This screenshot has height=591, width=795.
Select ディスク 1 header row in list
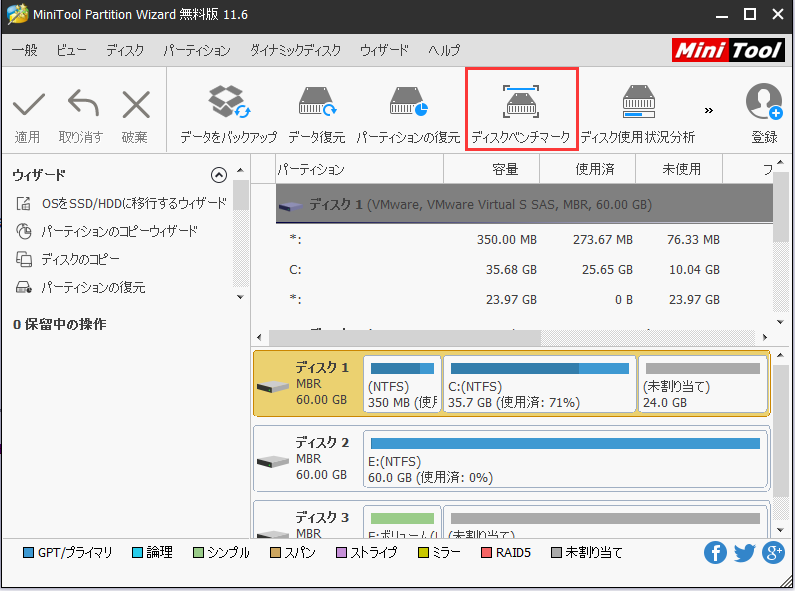click(x=524, y=204)
